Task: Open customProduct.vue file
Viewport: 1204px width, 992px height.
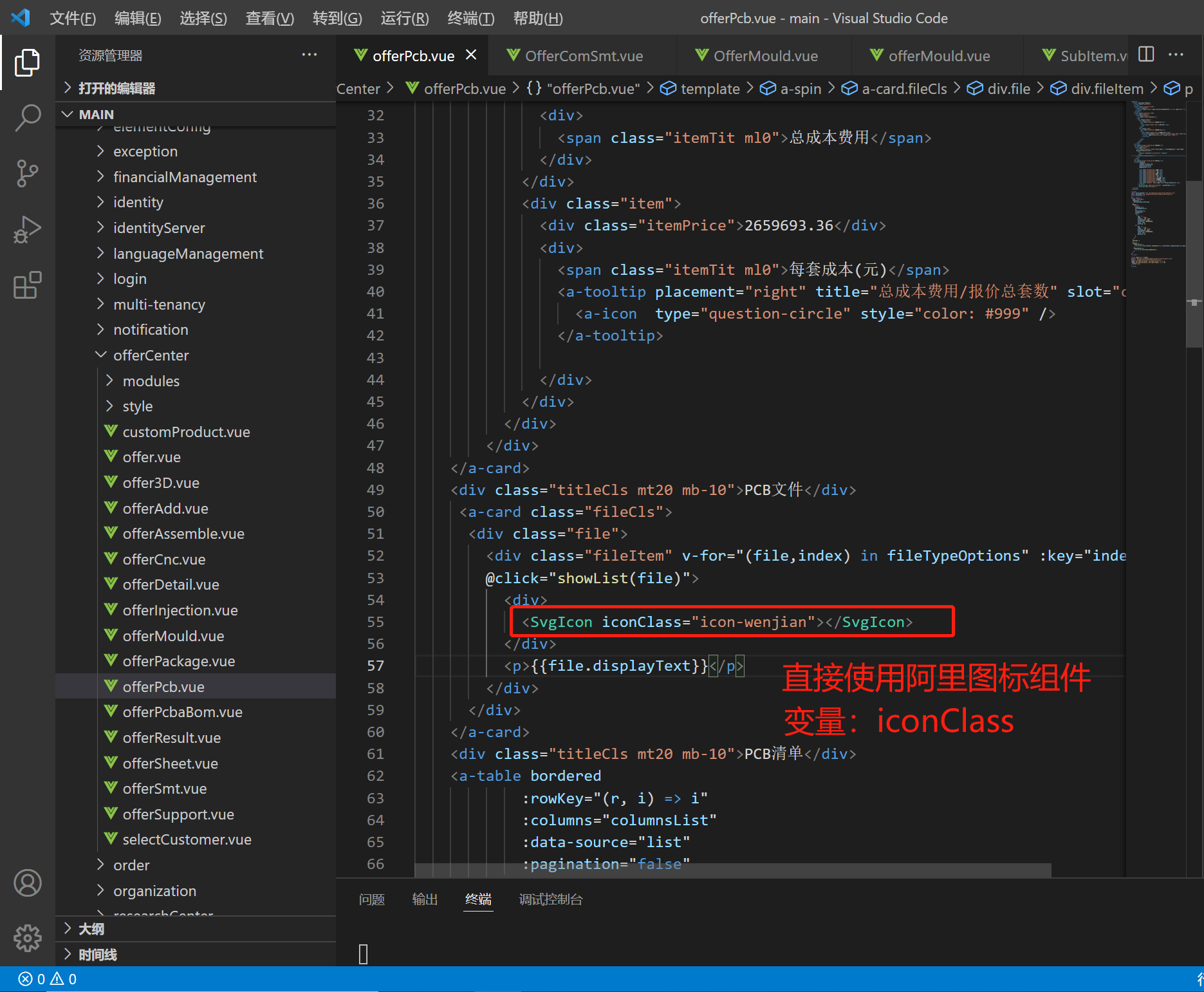Action: [196, 432]
